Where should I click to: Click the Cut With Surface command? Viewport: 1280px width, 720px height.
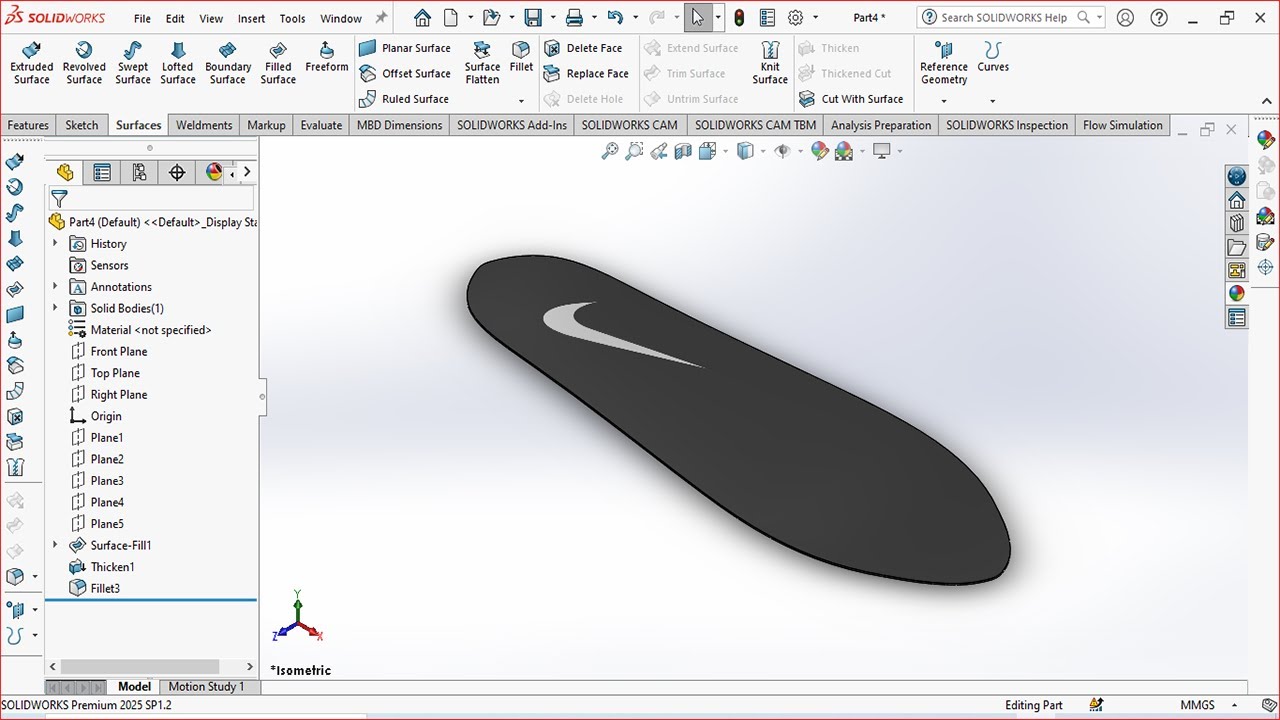tap(851, 99)
